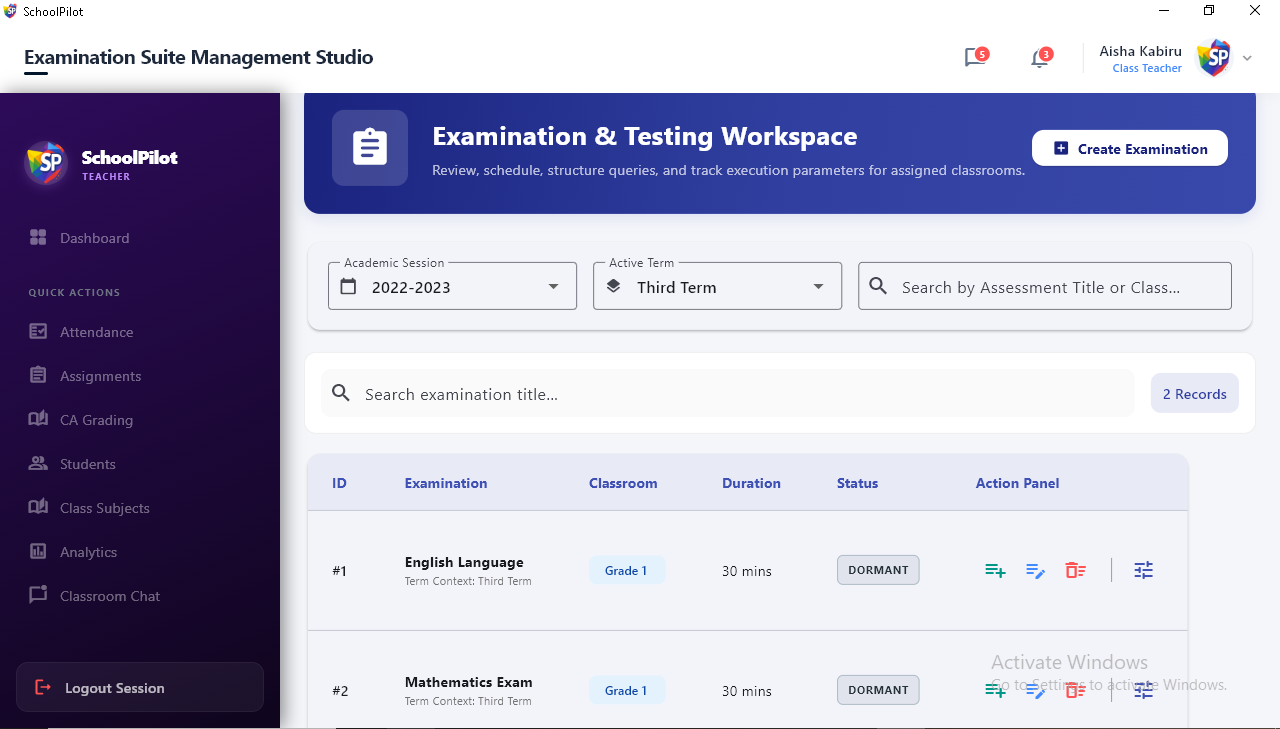
Task: Click the calendar icon in Academic Session
Action: click(348, 287)
